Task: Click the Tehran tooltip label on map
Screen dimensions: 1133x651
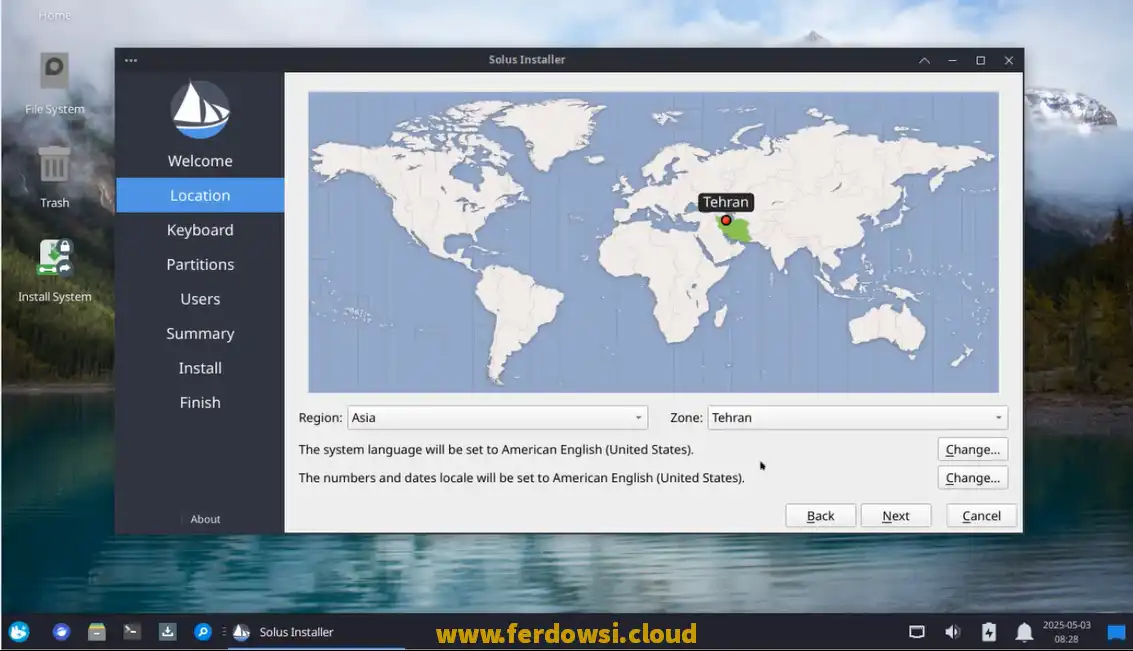Action: point(725,202)
